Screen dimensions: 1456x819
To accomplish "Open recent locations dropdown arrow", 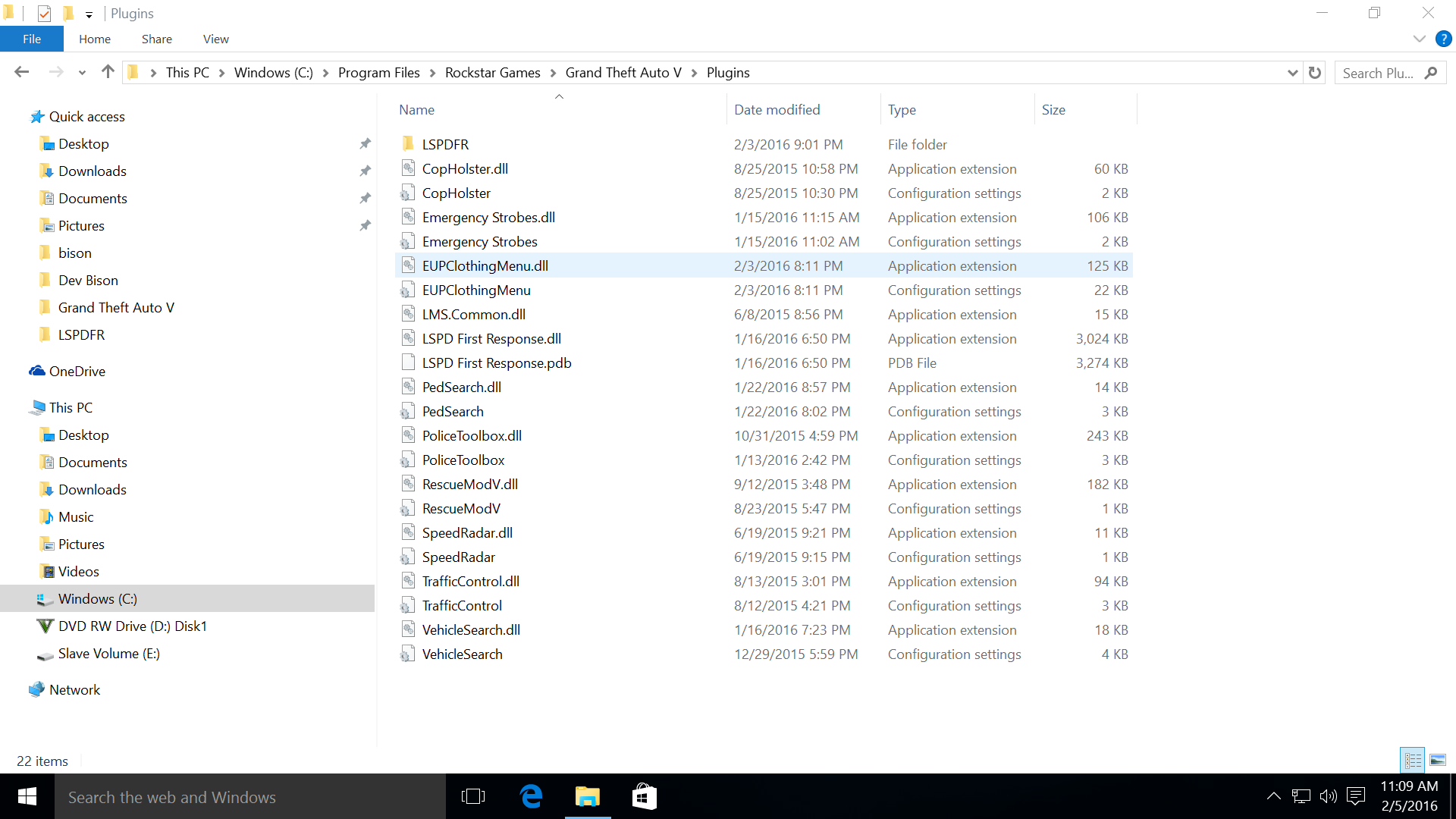I will pyautogui.click(x=82, y=73).
